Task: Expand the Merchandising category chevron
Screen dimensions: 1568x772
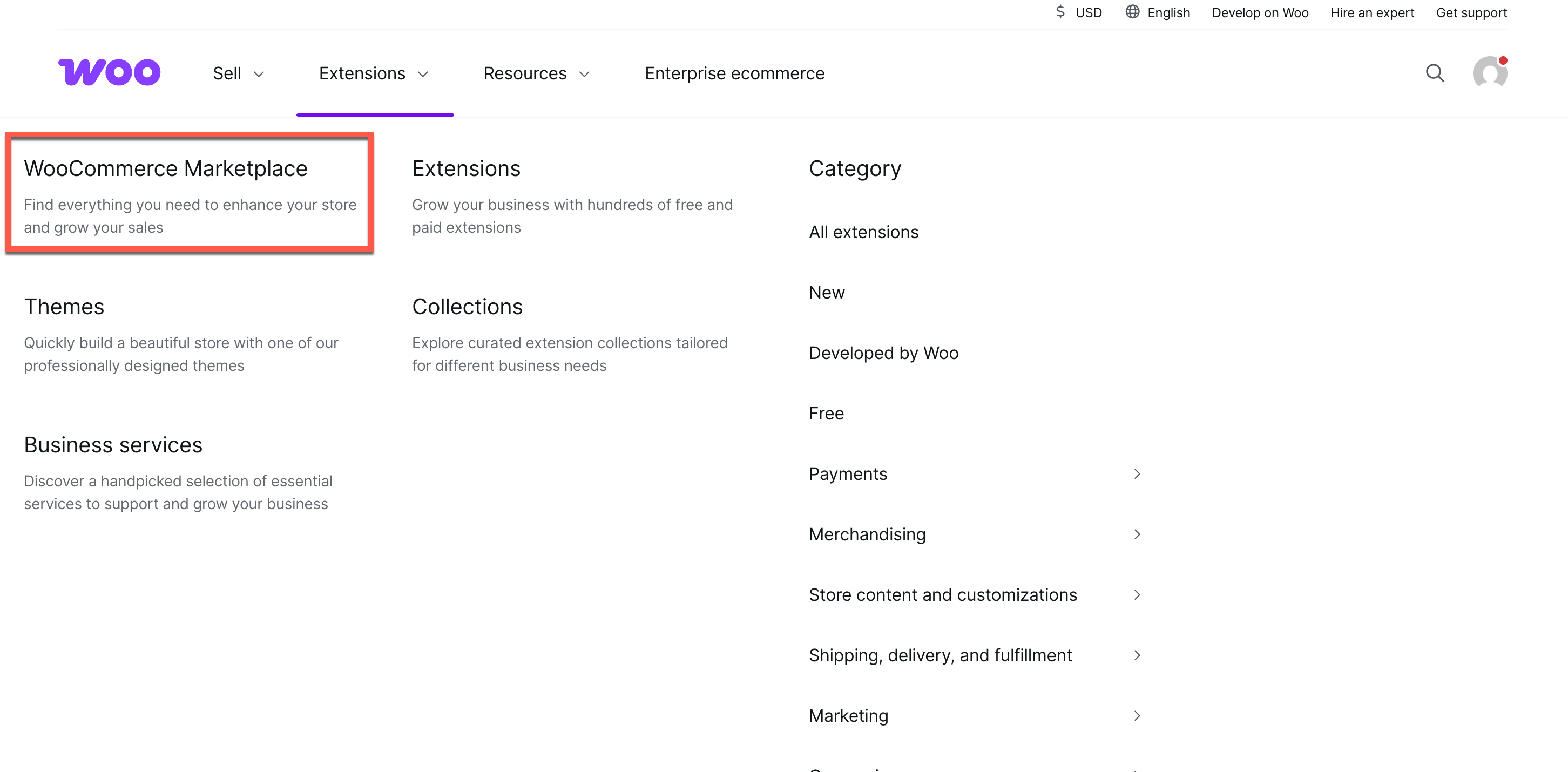Action: 1137,534
